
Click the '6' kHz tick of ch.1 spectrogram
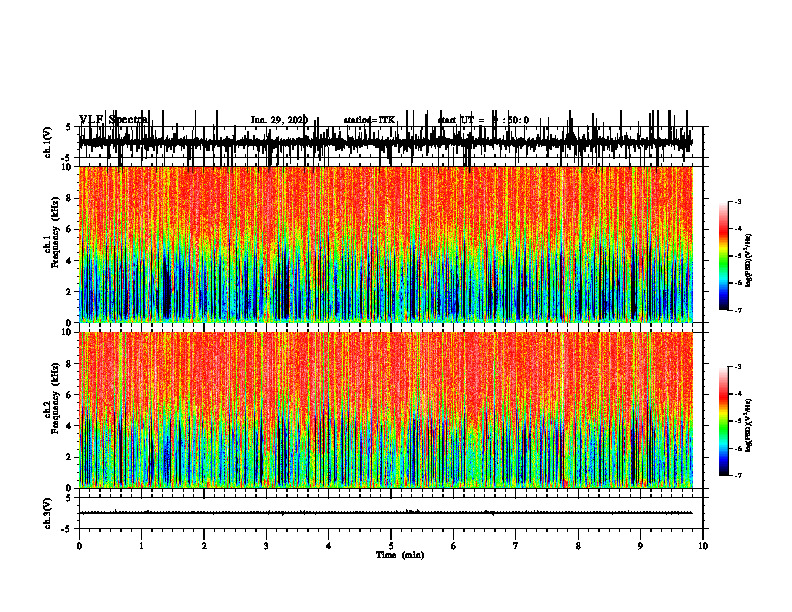70,229
